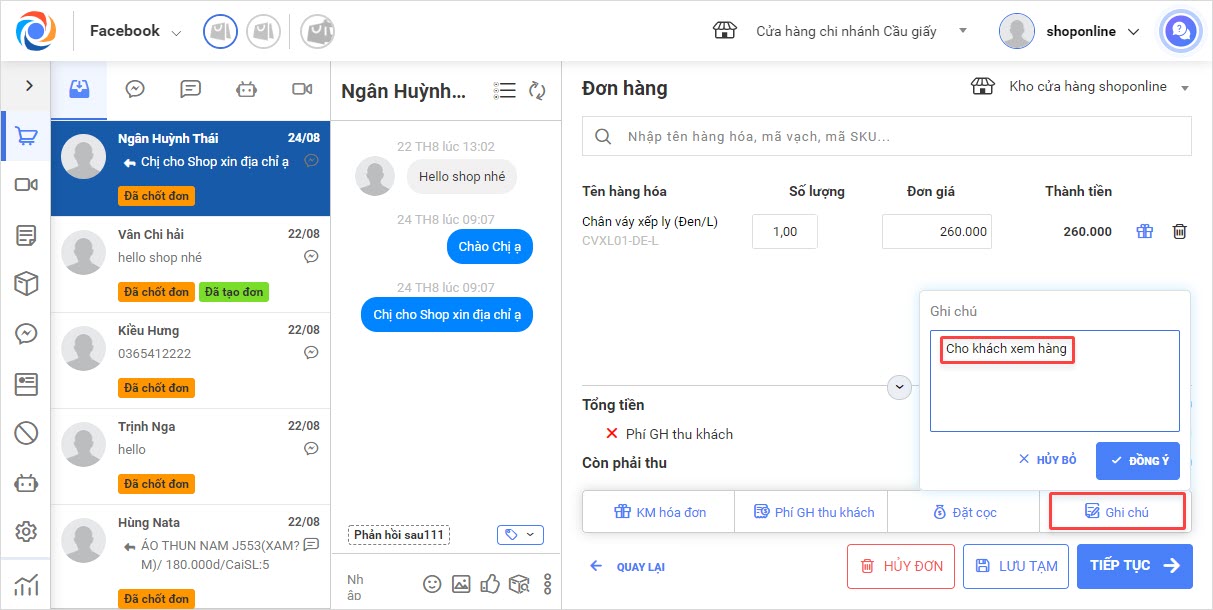Image resolution: width=1213 pixels, height=610 pixels.
Task: Remove Phí GH thu khách with the red X
Action: pos(612,434)
